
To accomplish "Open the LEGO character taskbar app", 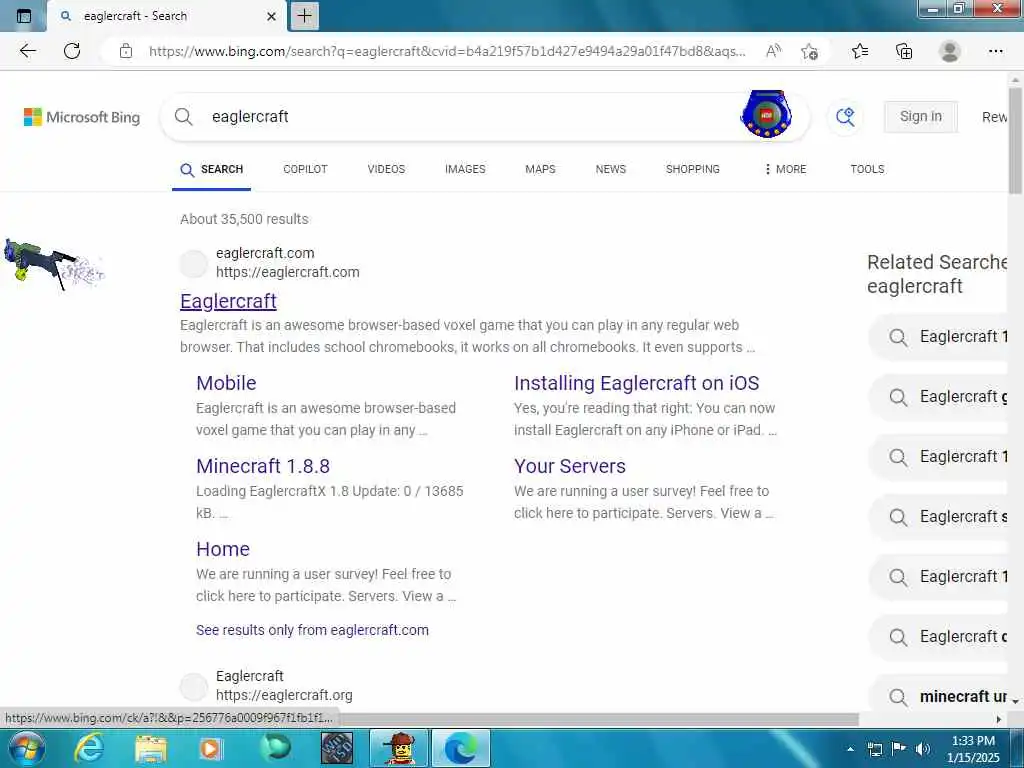I will click(x=399, y=748).
